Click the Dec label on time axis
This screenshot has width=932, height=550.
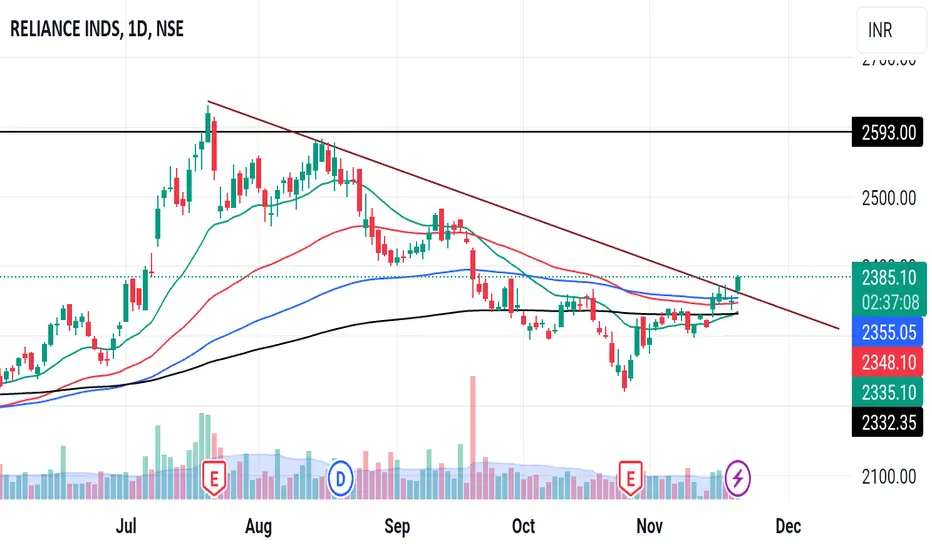click(x=788, y=526)
